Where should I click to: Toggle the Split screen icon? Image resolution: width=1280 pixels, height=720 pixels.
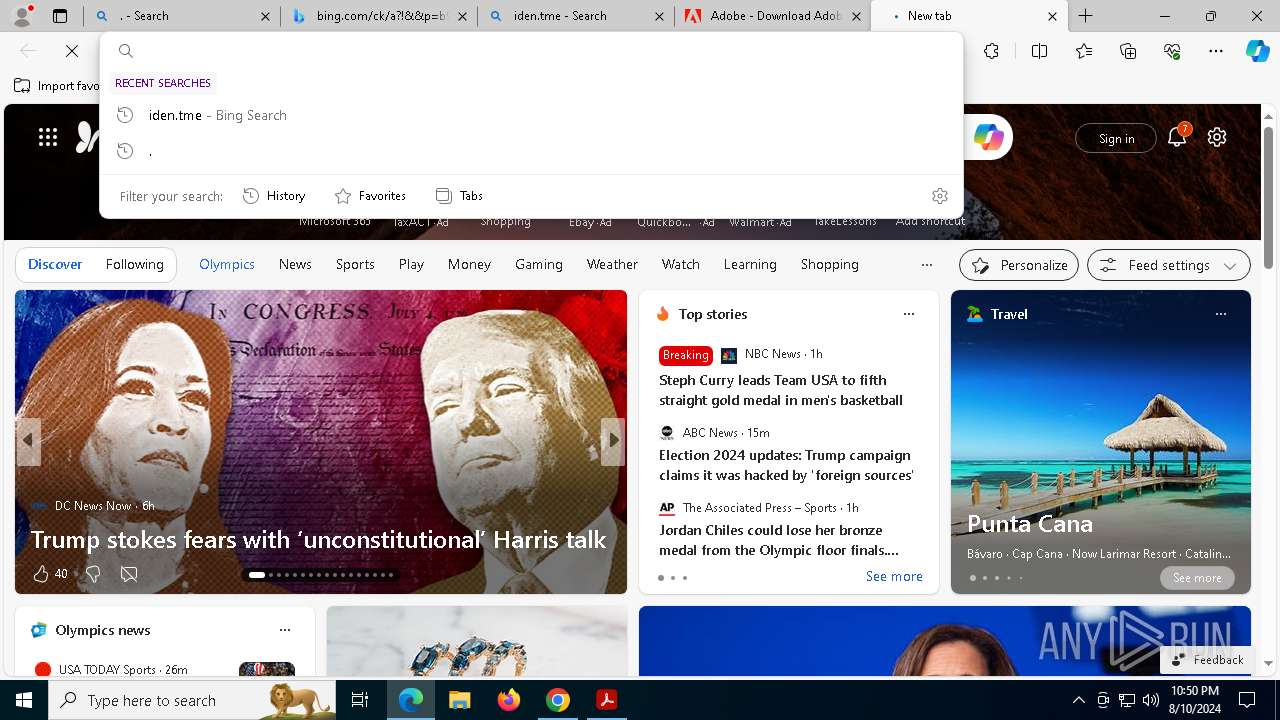point(1039,51)
